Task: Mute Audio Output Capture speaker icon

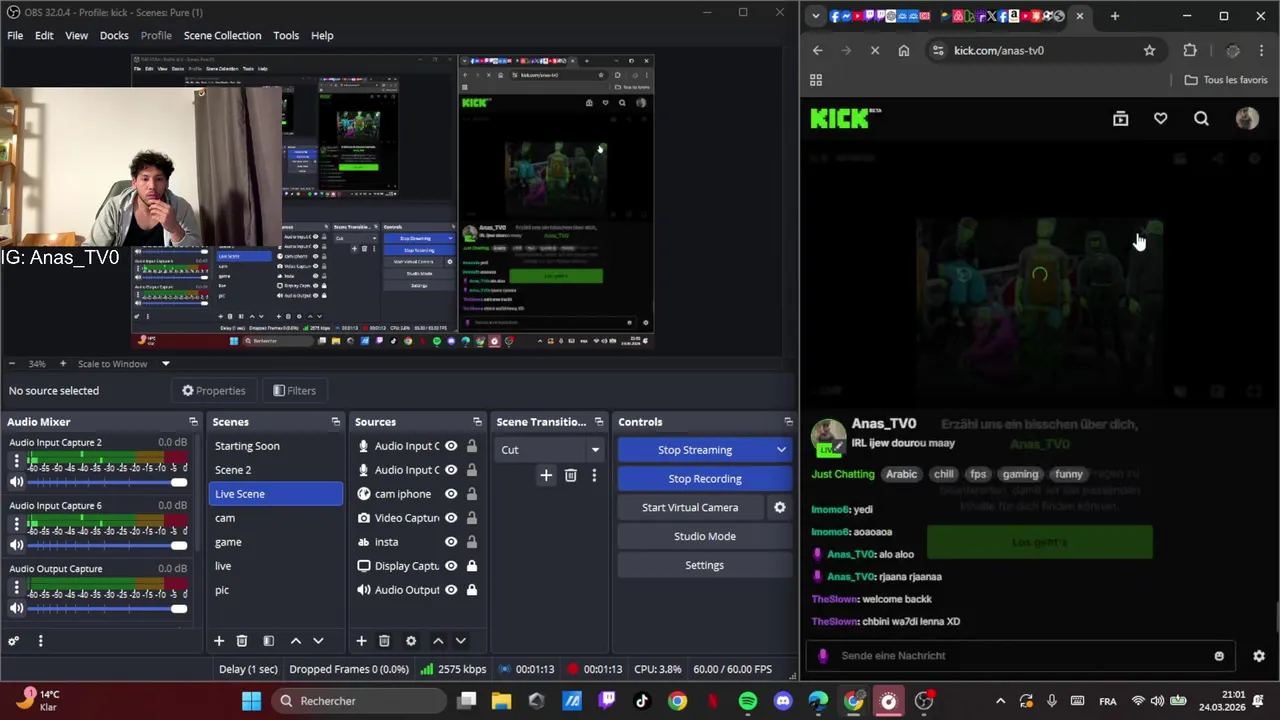Action: click(x=16, y=608)
